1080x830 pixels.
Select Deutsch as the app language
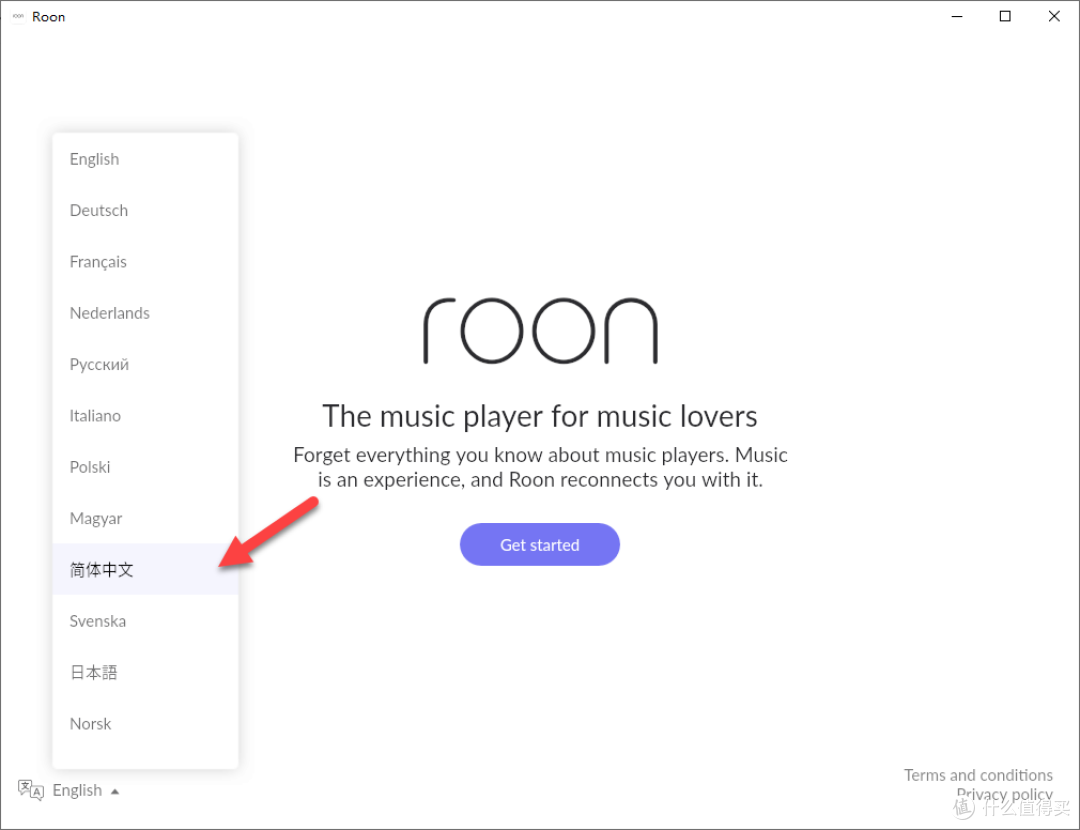click(x=98, y=210)
